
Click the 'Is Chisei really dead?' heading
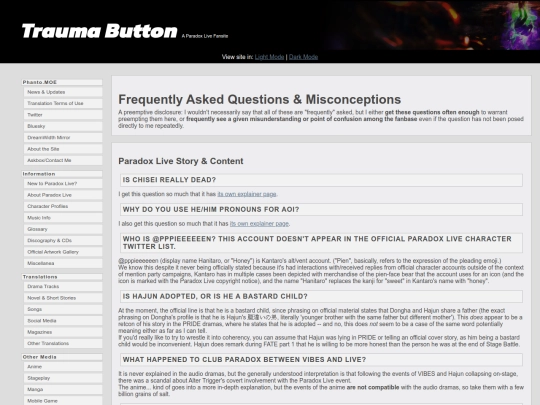(x=321, y=180)
